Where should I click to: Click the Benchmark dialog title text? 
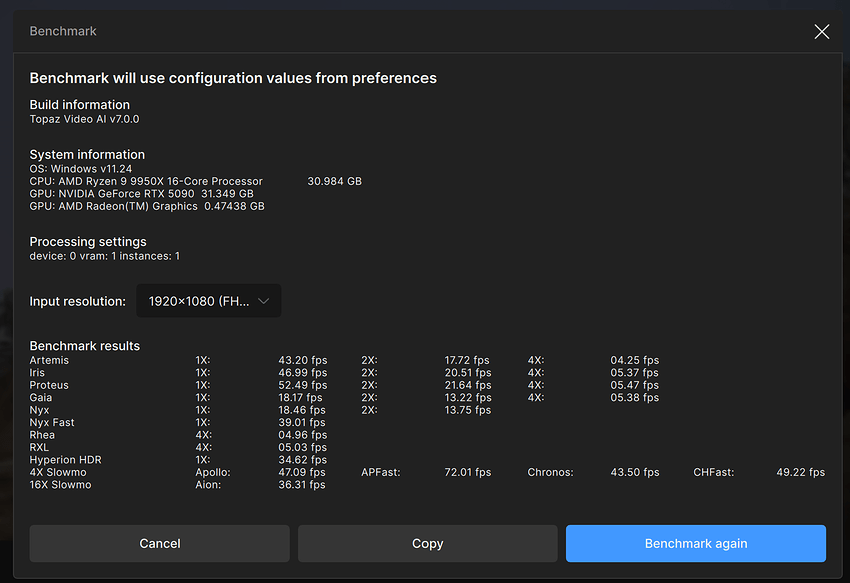(63, 32)
